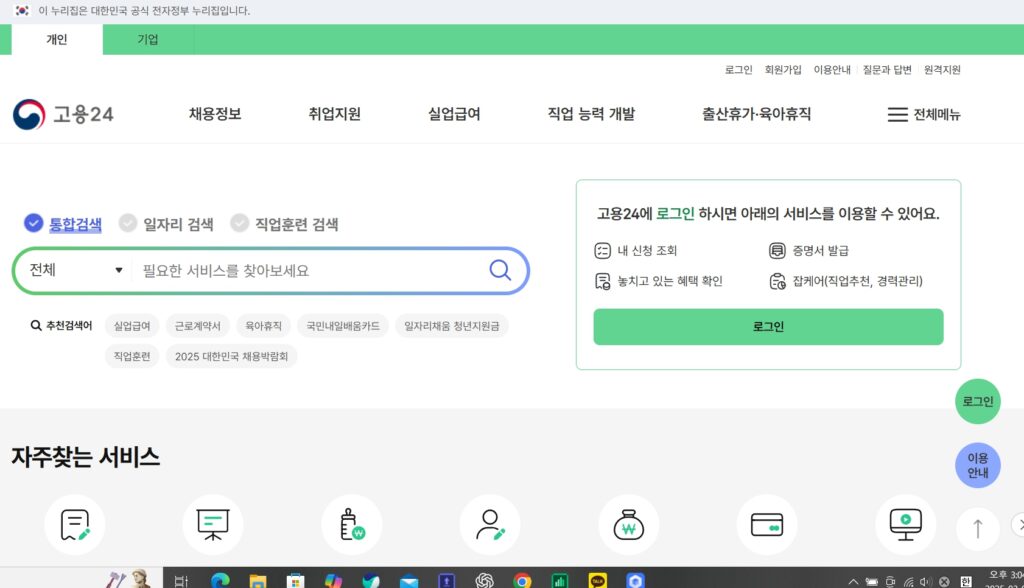1024x588 pixels.
Task: Show hidden system tray icons chevron
Action: coord(853,581)
